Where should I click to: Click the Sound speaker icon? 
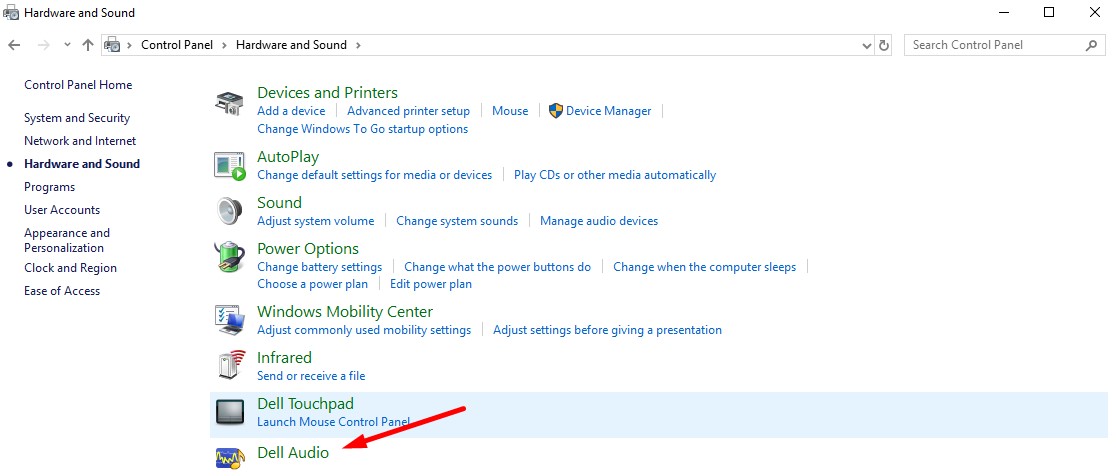point(229,211)
